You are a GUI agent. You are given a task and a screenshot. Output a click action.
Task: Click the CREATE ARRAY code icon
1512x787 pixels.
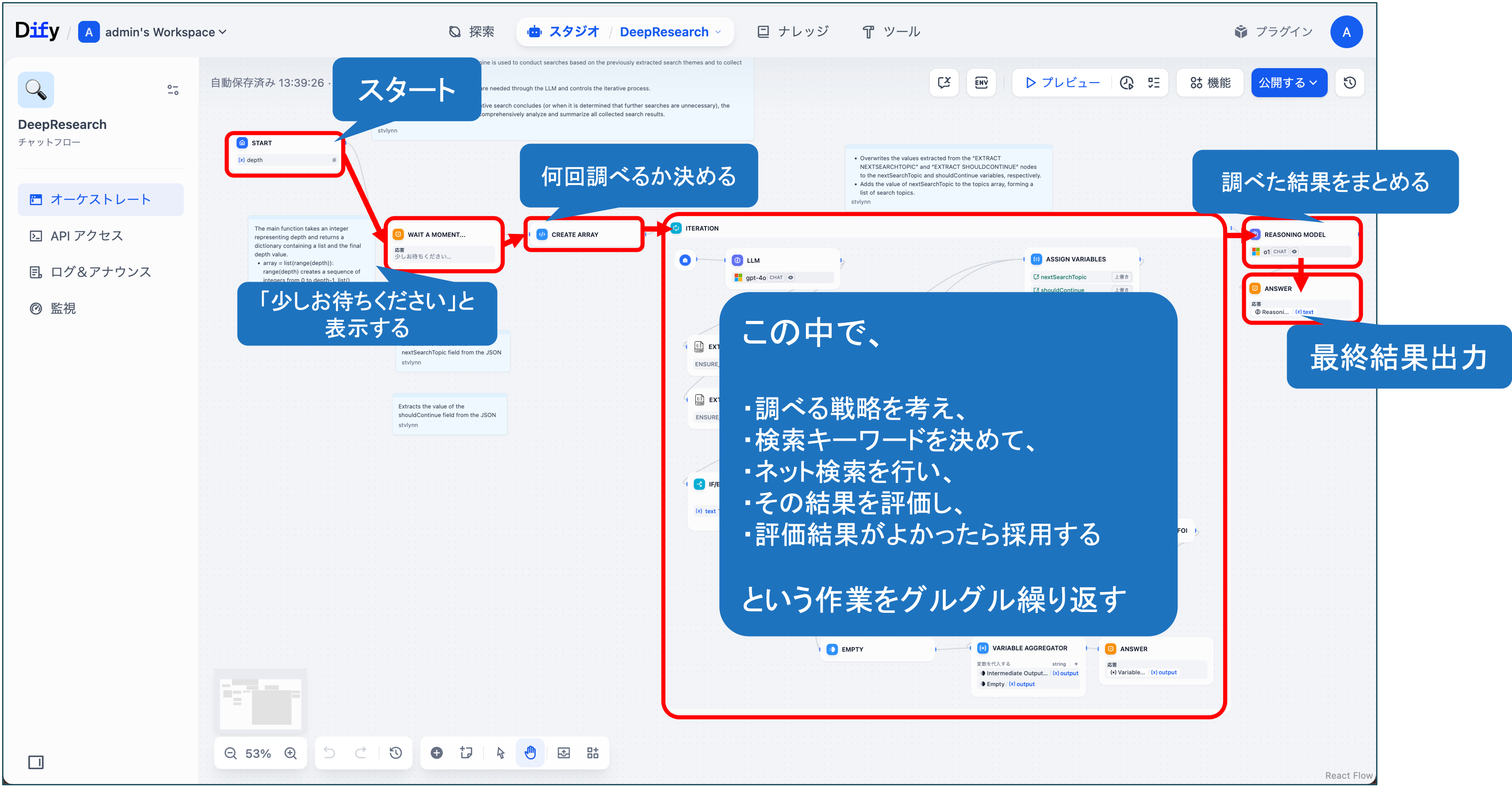(x=542, y=234)
